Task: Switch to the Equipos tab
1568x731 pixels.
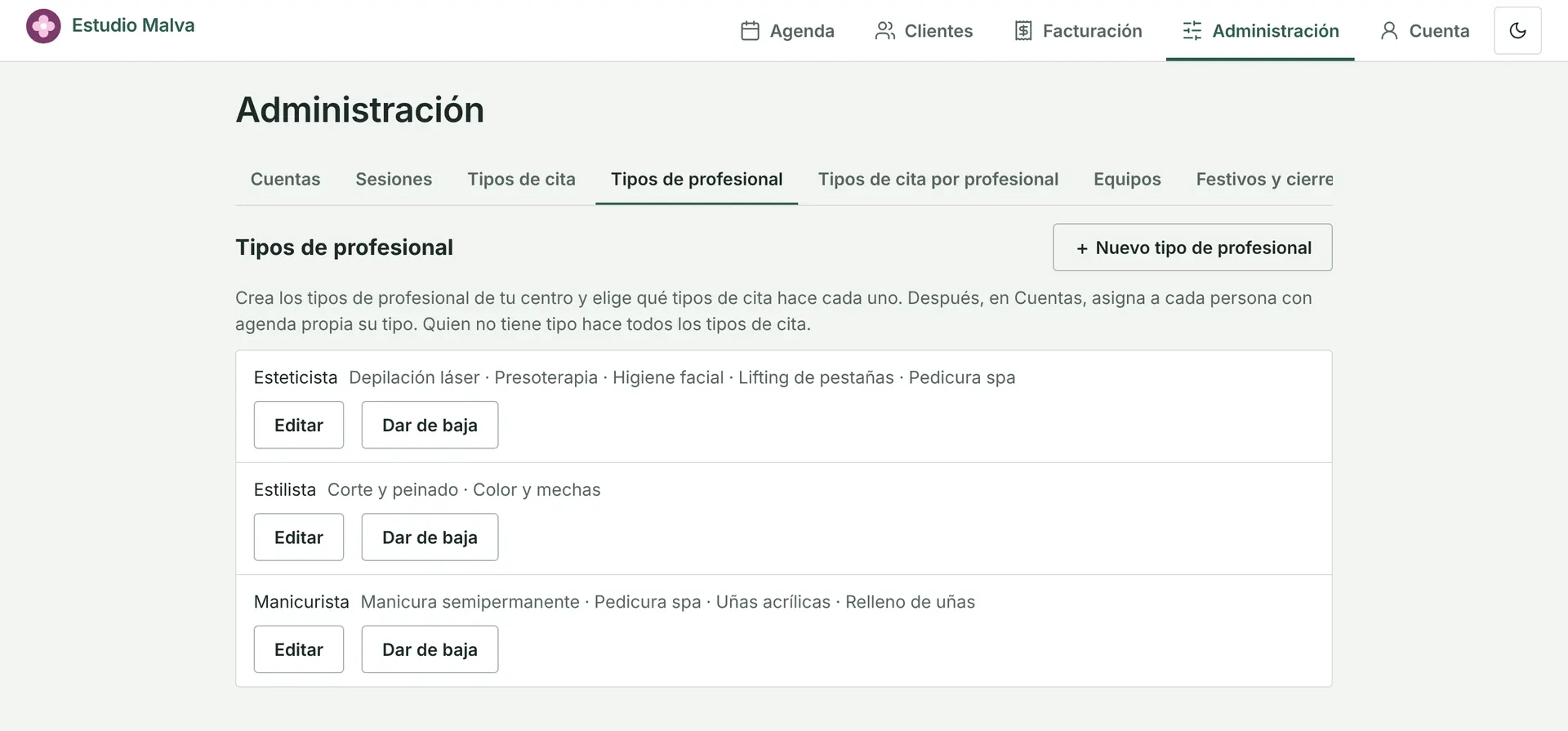Action: point(1127,179)
